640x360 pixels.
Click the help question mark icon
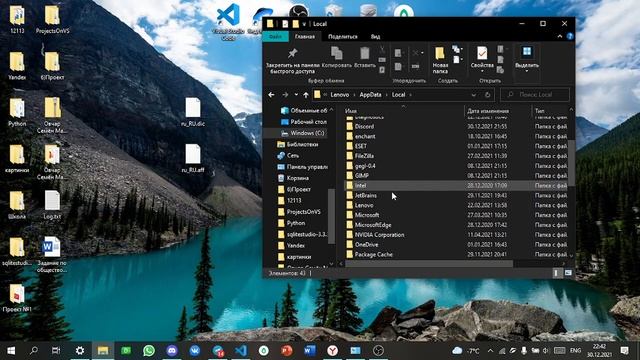570,36
